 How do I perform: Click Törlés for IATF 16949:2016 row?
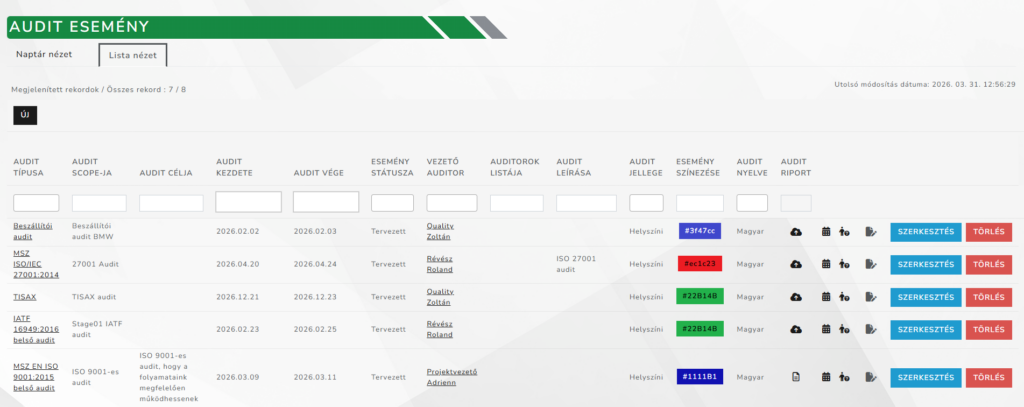click(x=989, y=330)
